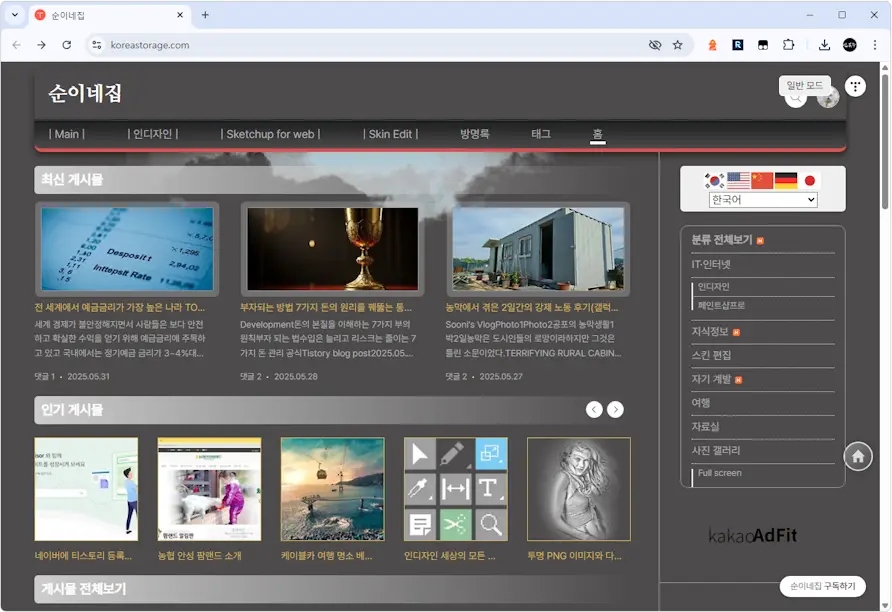Select the Chinese flag language
This screenshot has width=892, height=612.
(x=762, y=181)
